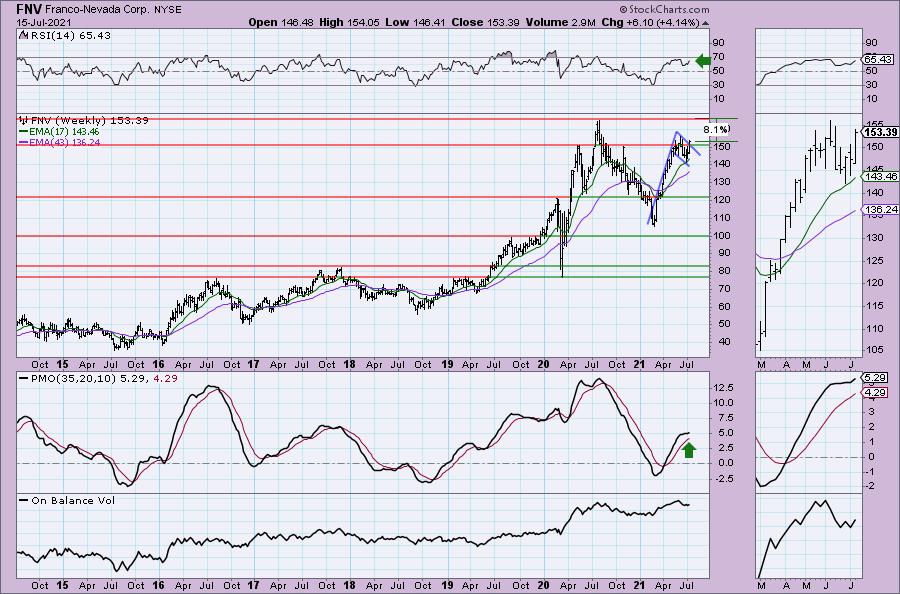Image resolution: width=900 pixels, height=594 pixels.
Task: Click the bold FNV ticker symbol in header
Action: 28,9
